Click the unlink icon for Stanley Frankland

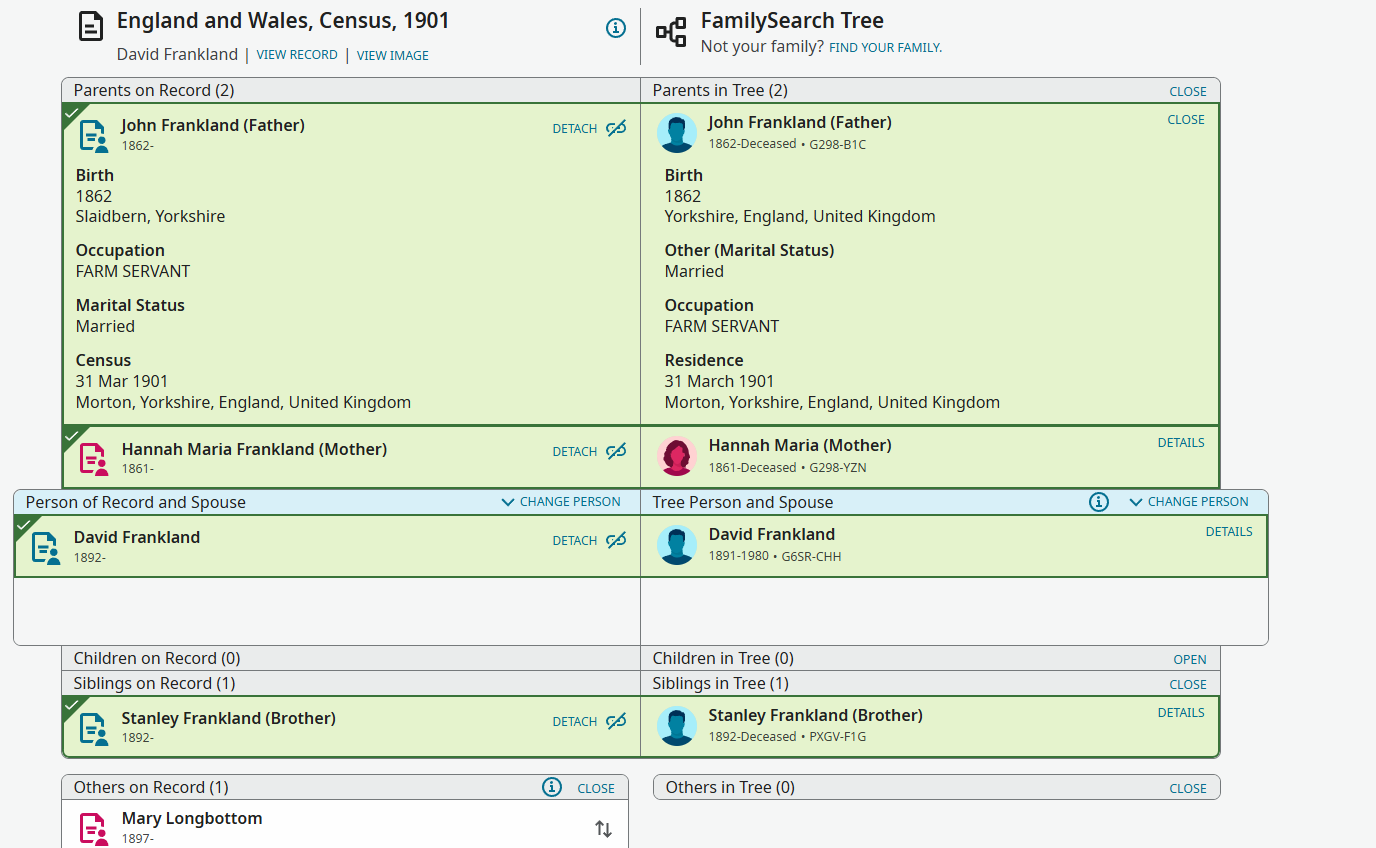616,721
